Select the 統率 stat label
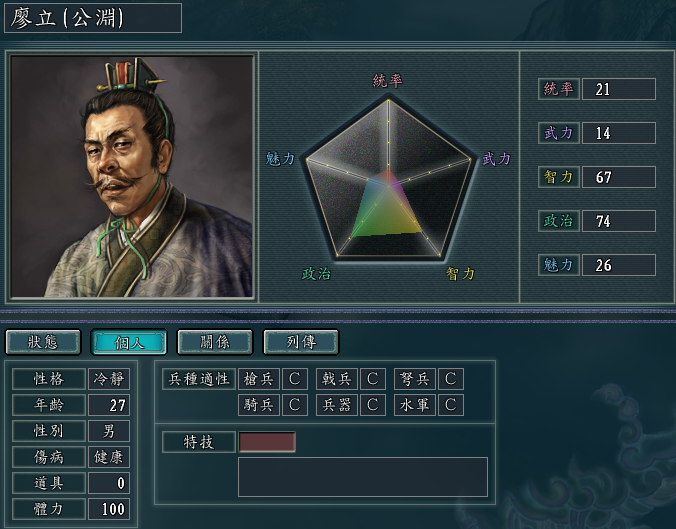The image size is (676, 529). 558,89
